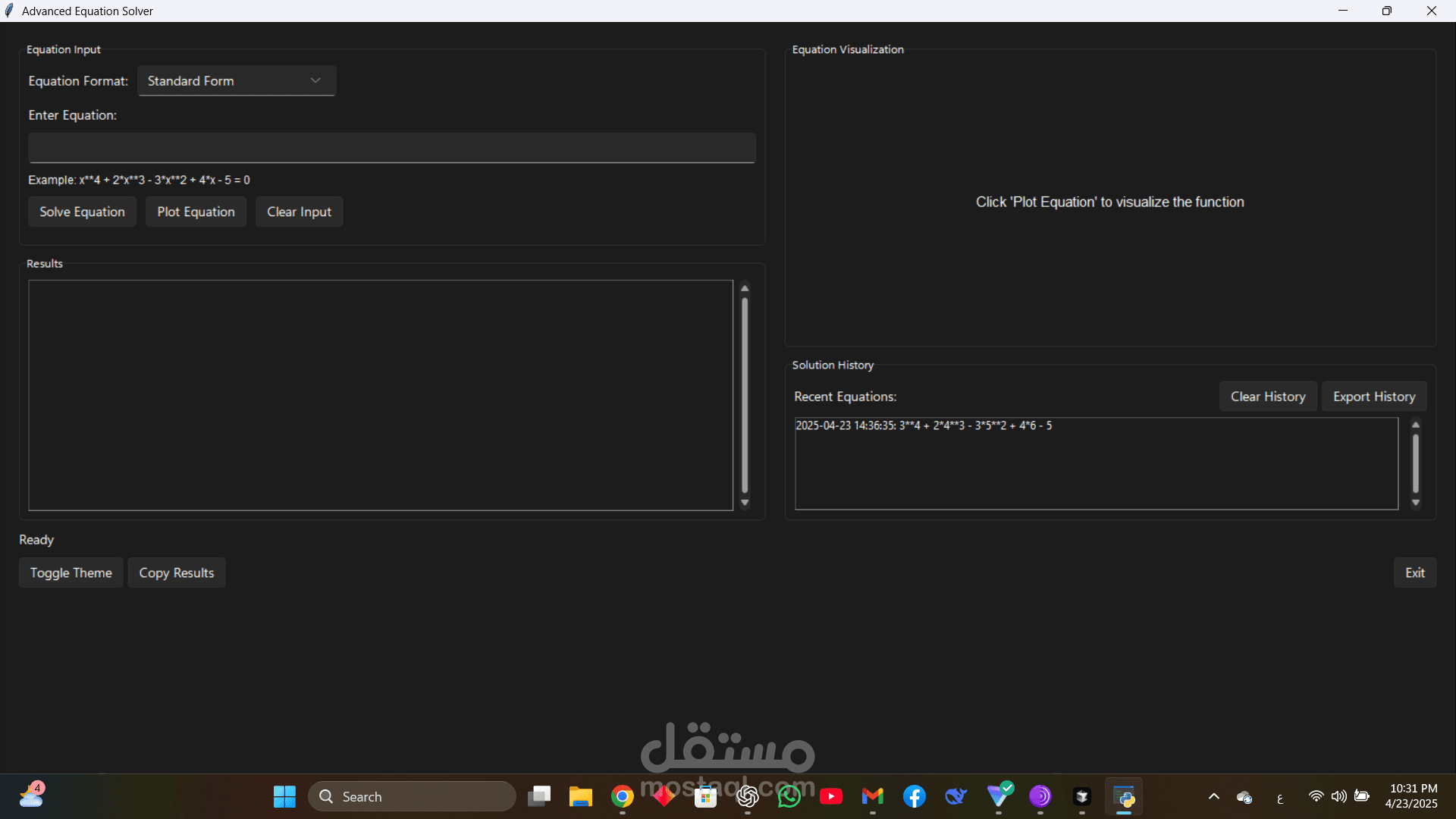This screenshot has width=1456, height=819.
Task: Open File Explorer from the taskbar
Action: [580, 796]
